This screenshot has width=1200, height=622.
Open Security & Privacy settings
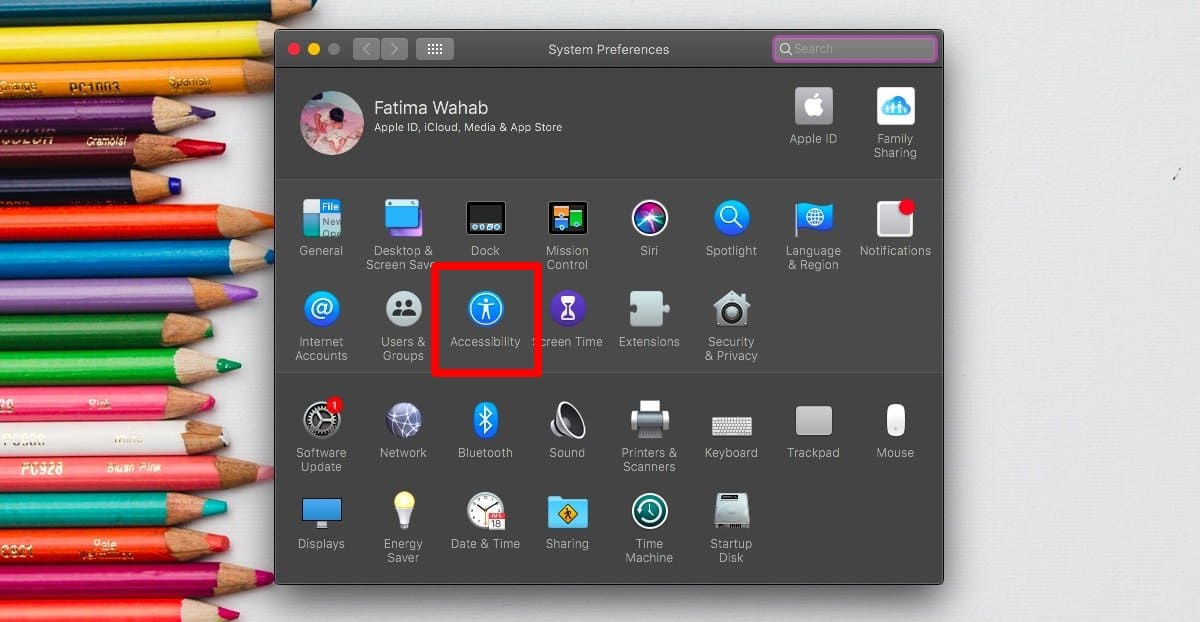point(731,312)
